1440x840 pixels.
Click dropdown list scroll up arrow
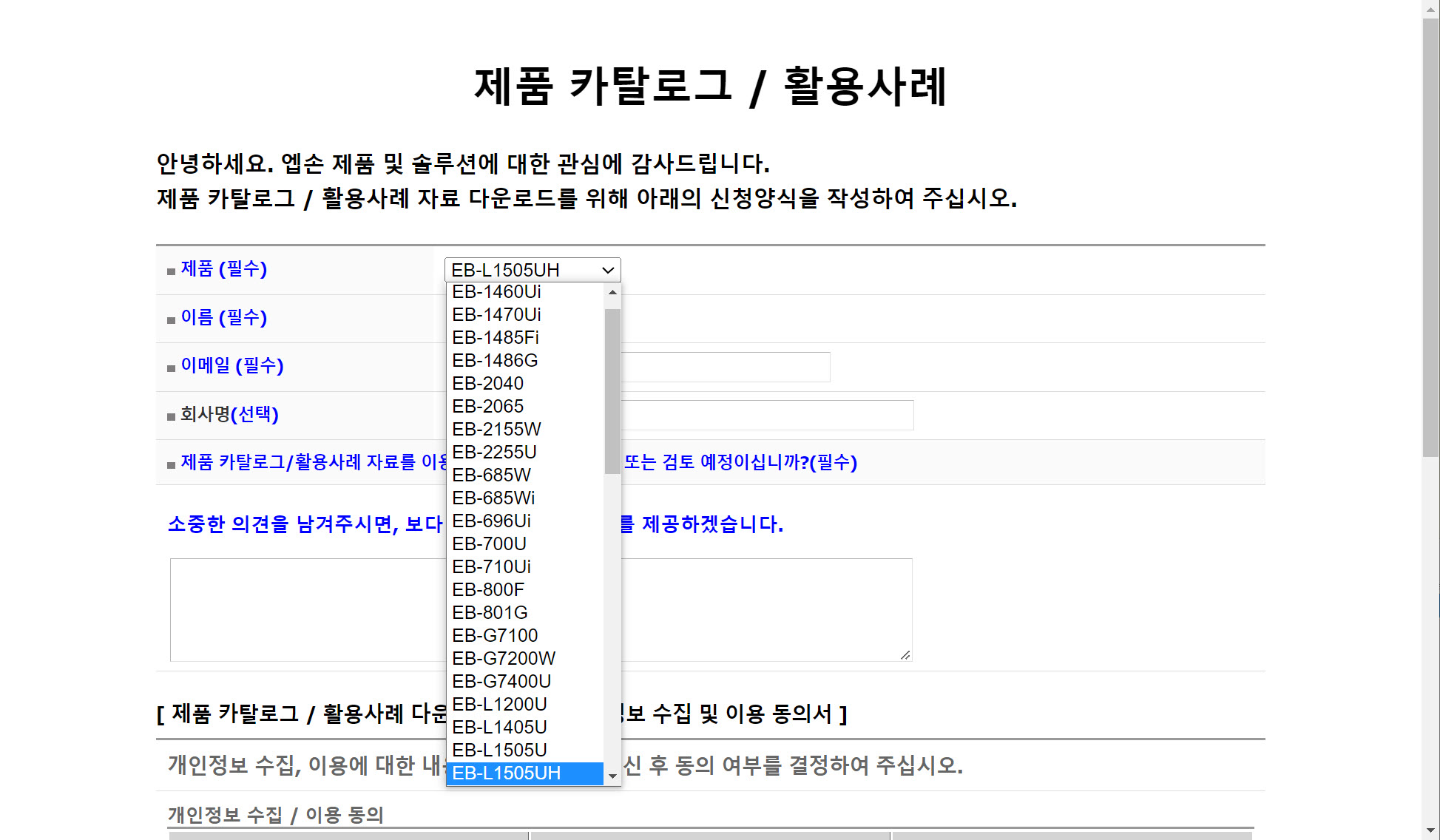(612, 293)
